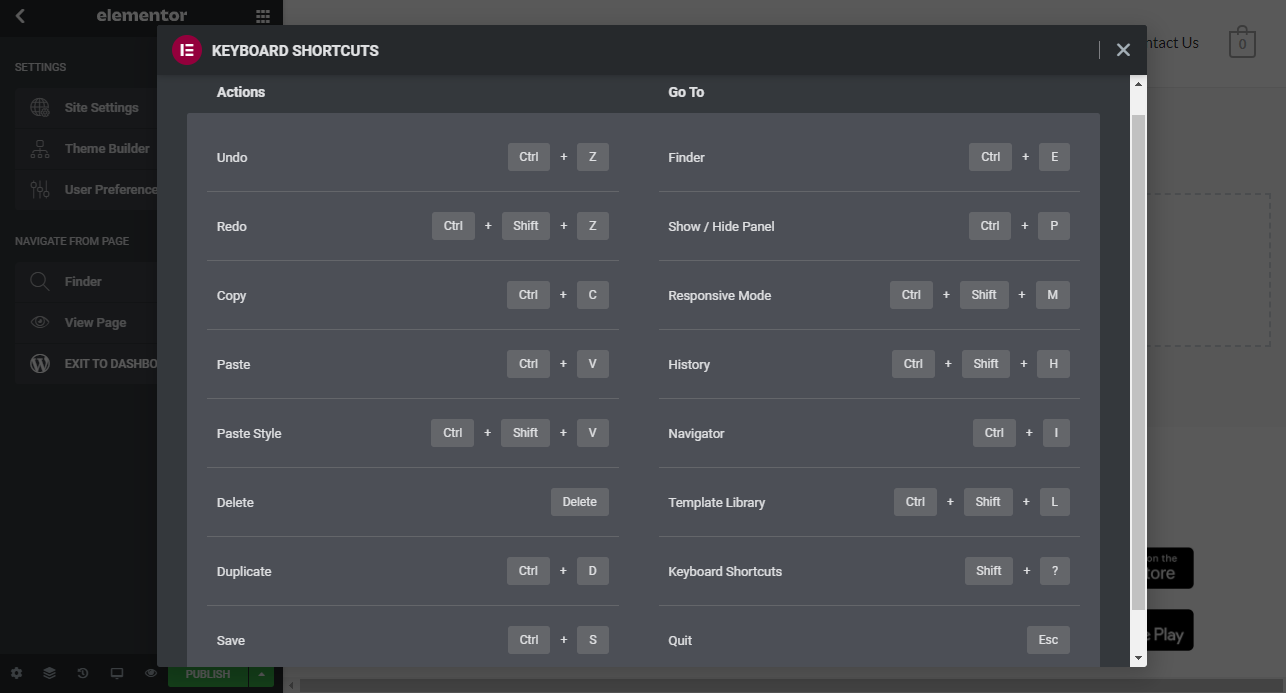
Task: Expand the save options arrow next to Publish
Action: click(x=261, y=674)
